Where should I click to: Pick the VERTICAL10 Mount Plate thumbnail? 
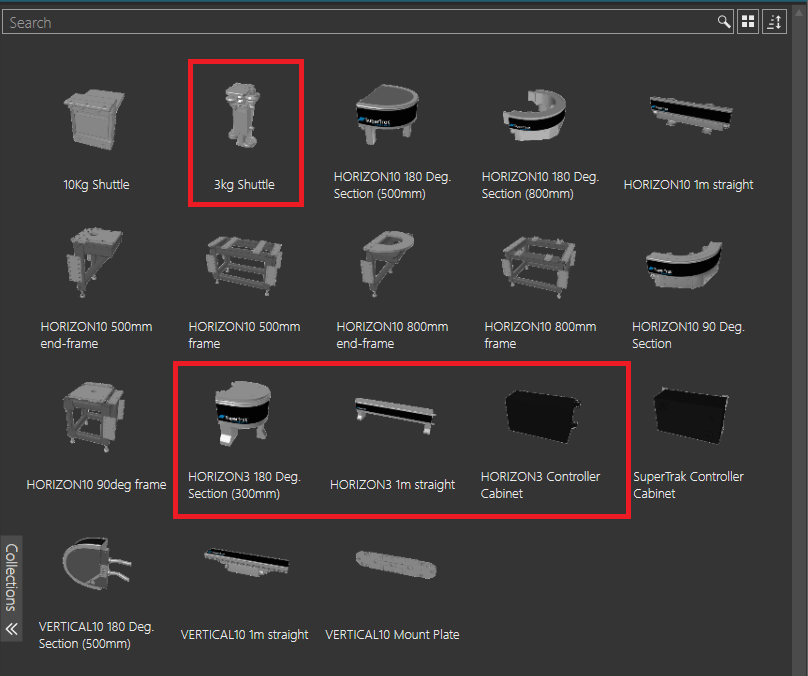pyautogui.click(x=396, y=564)
